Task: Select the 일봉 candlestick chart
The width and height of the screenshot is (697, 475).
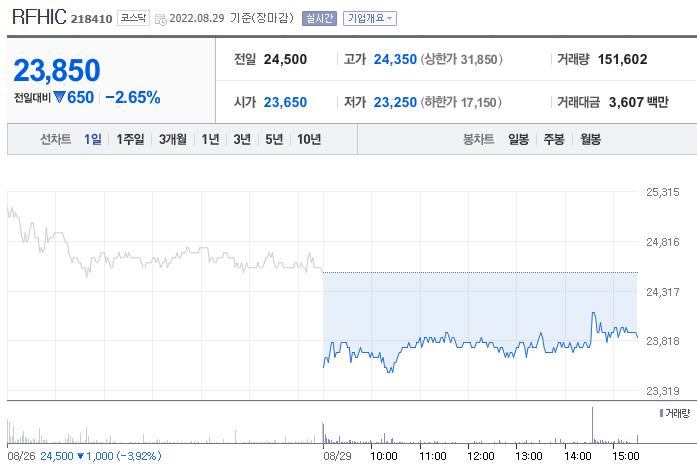Action: coord(519,140)
